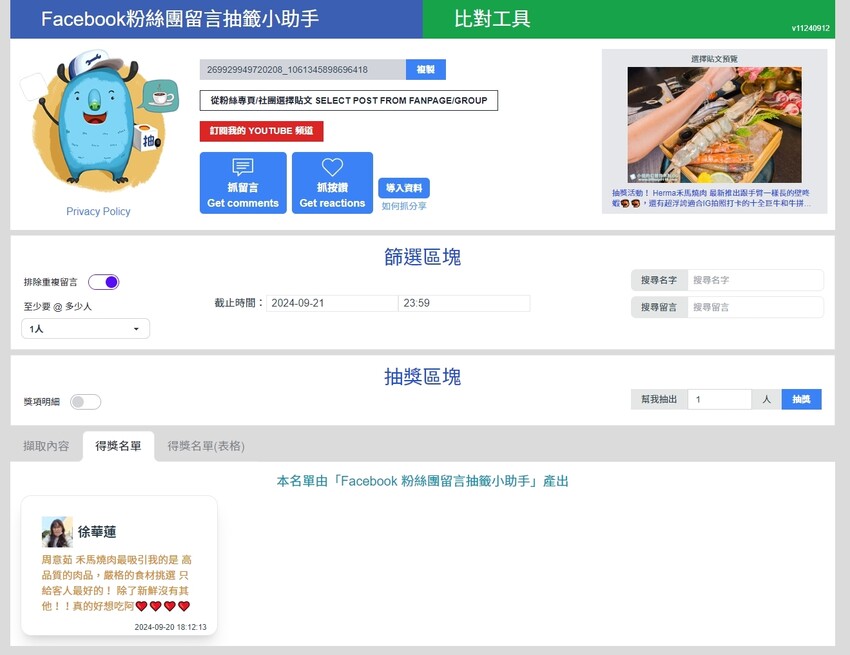Click the comment bubble icon on Get comments
Viewport: 850px width, 655px height.
[x=242, y=166]
